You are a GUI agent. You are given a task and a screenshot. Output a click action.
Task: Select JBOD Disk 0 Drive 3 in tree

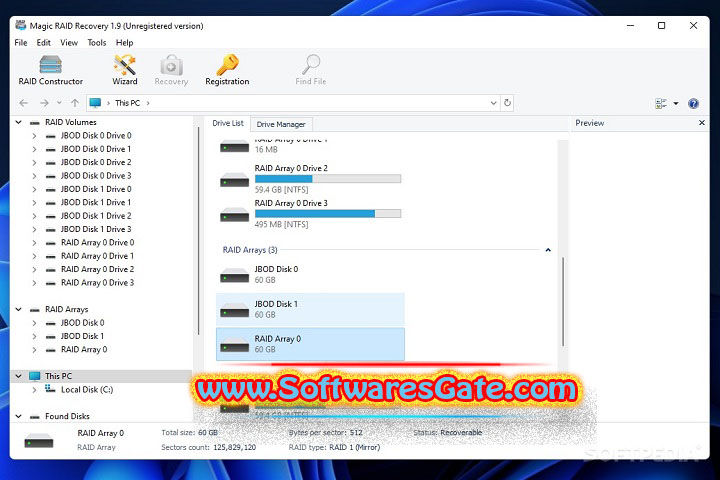coord(96,175)
